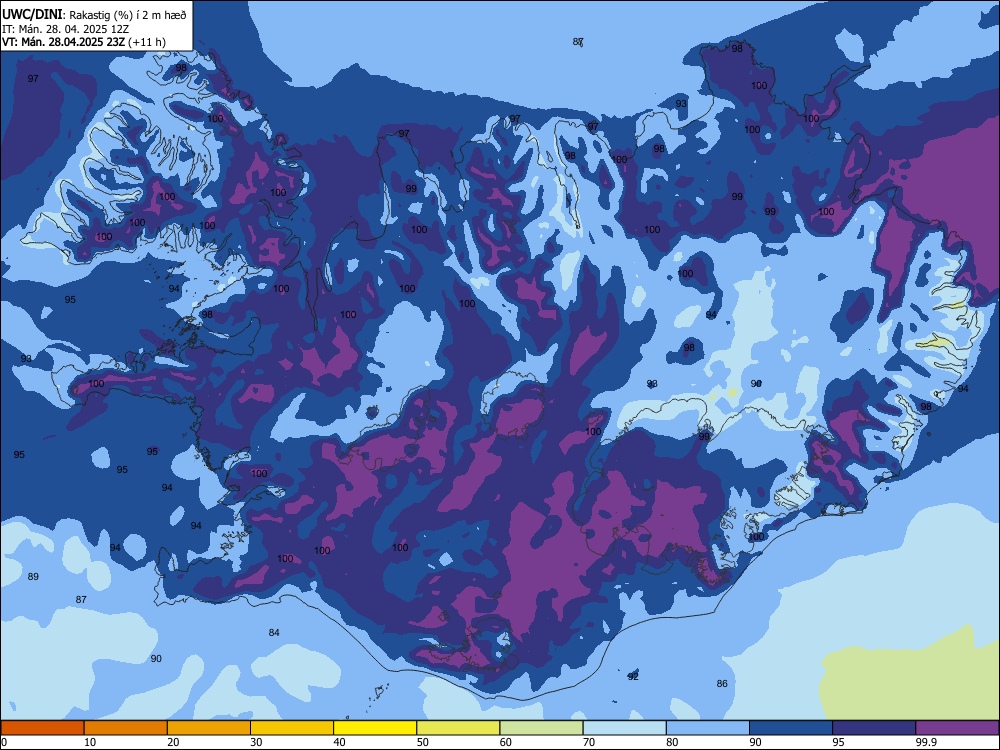Click the map value '92' offshore in the south
This screenshot has width=1000, height=750.
pos(633,677)
